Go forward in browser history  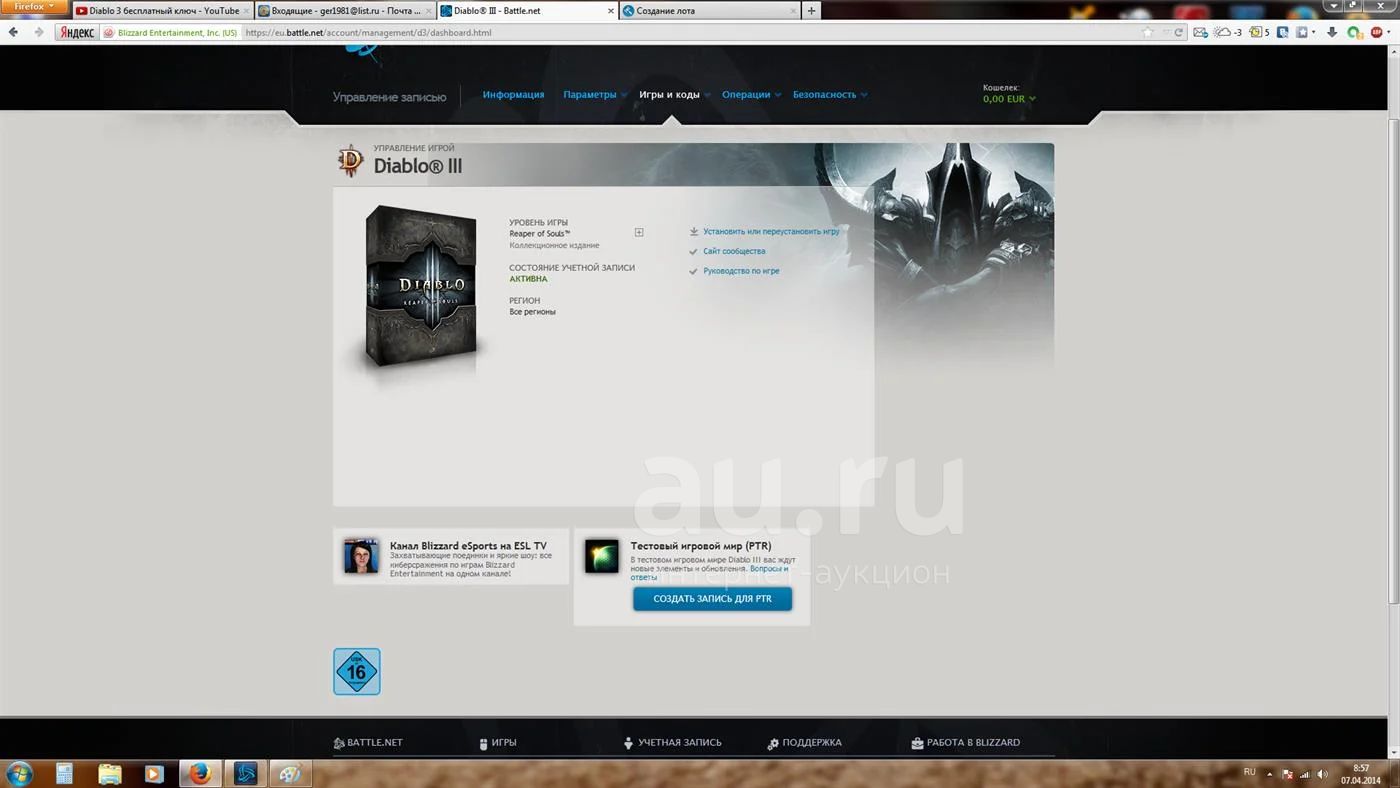pos(39,32)
